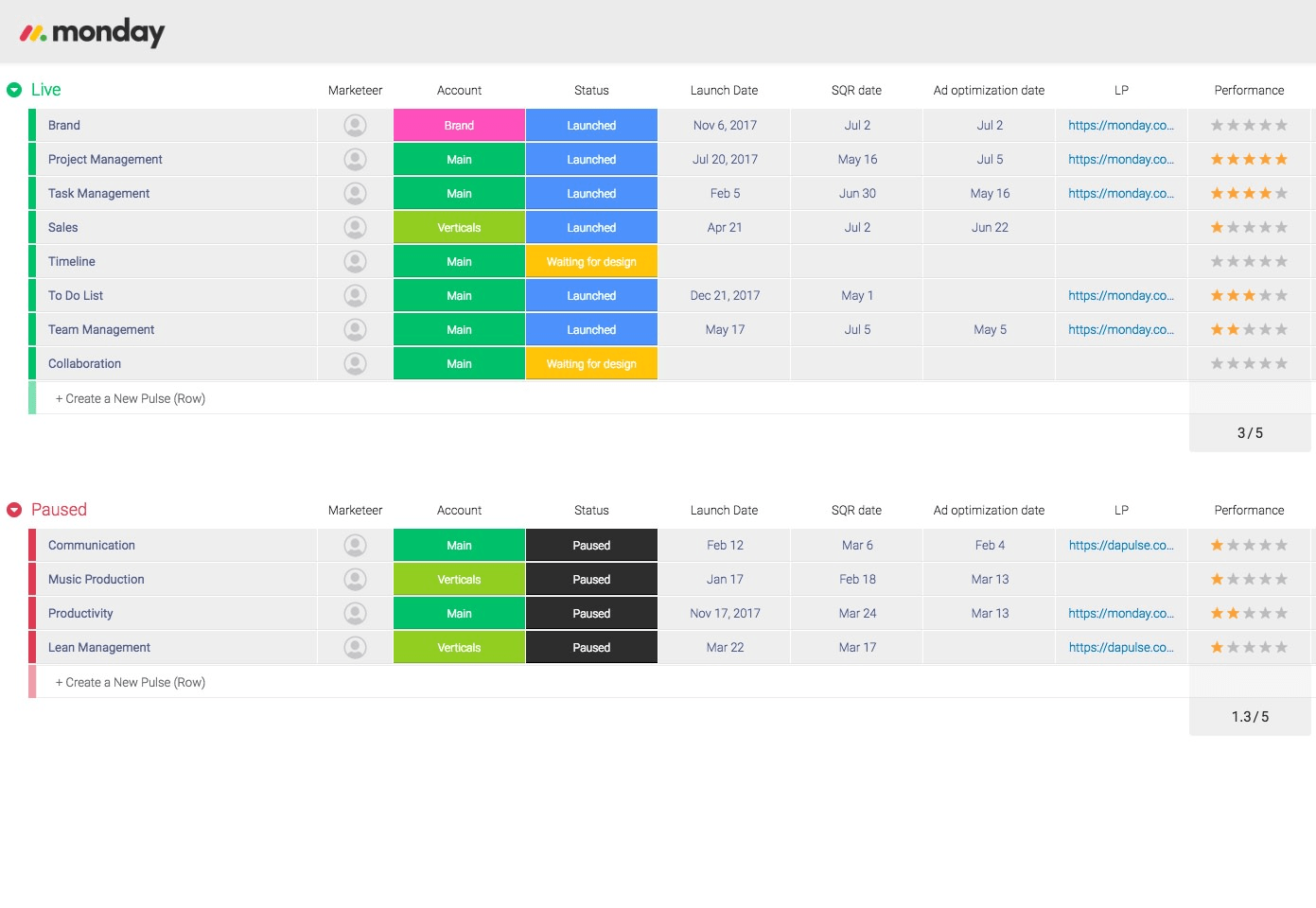Open marketeer avatar for Brand row
This screenshot has height=908, width=1316.
[x=355, y=125]
